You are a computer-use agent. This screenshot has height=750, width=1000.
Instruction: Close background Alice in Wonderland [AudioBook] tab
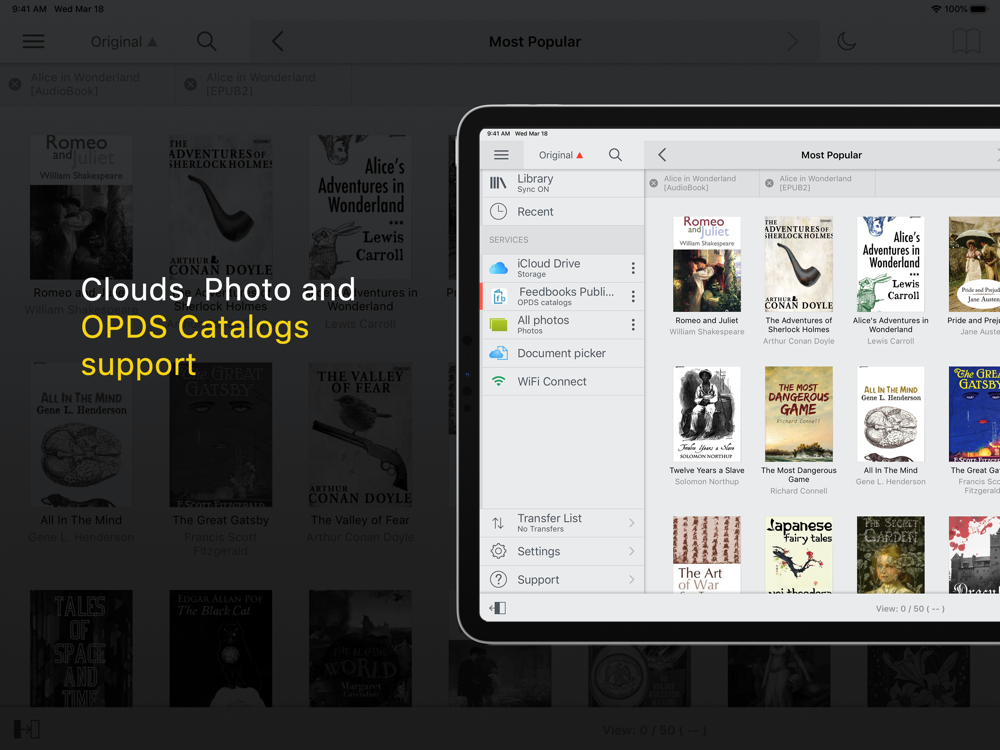point(15,84)
